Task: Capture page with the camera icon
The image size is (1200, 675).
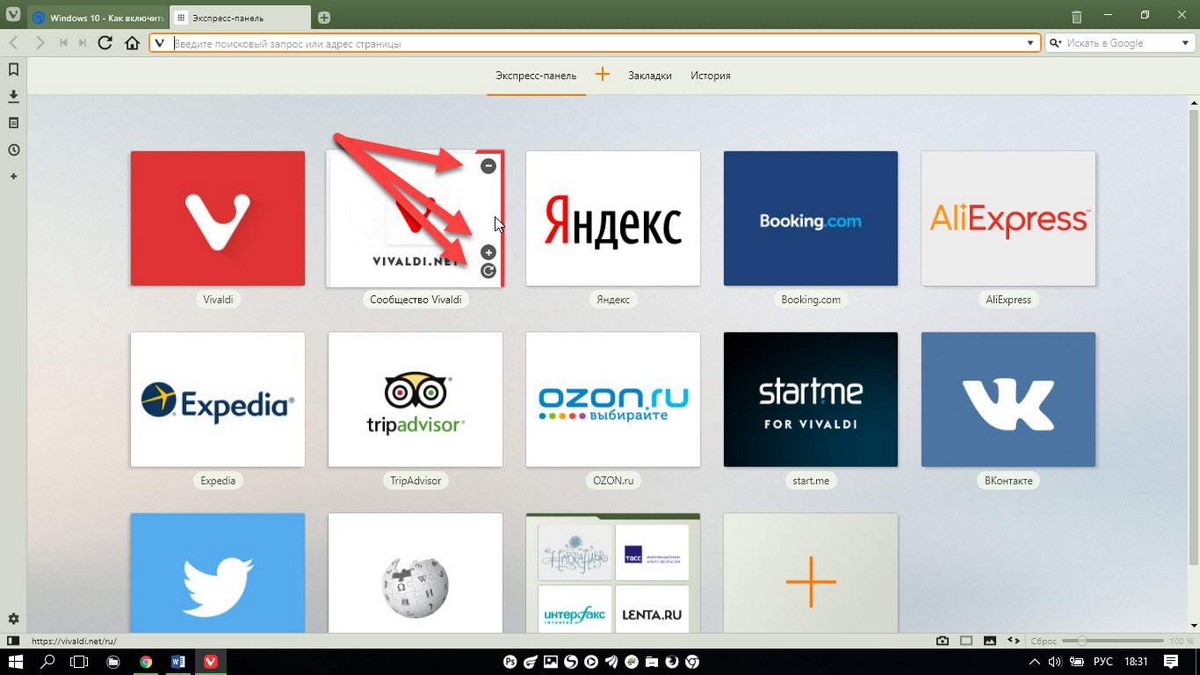Action: point(942,640)
